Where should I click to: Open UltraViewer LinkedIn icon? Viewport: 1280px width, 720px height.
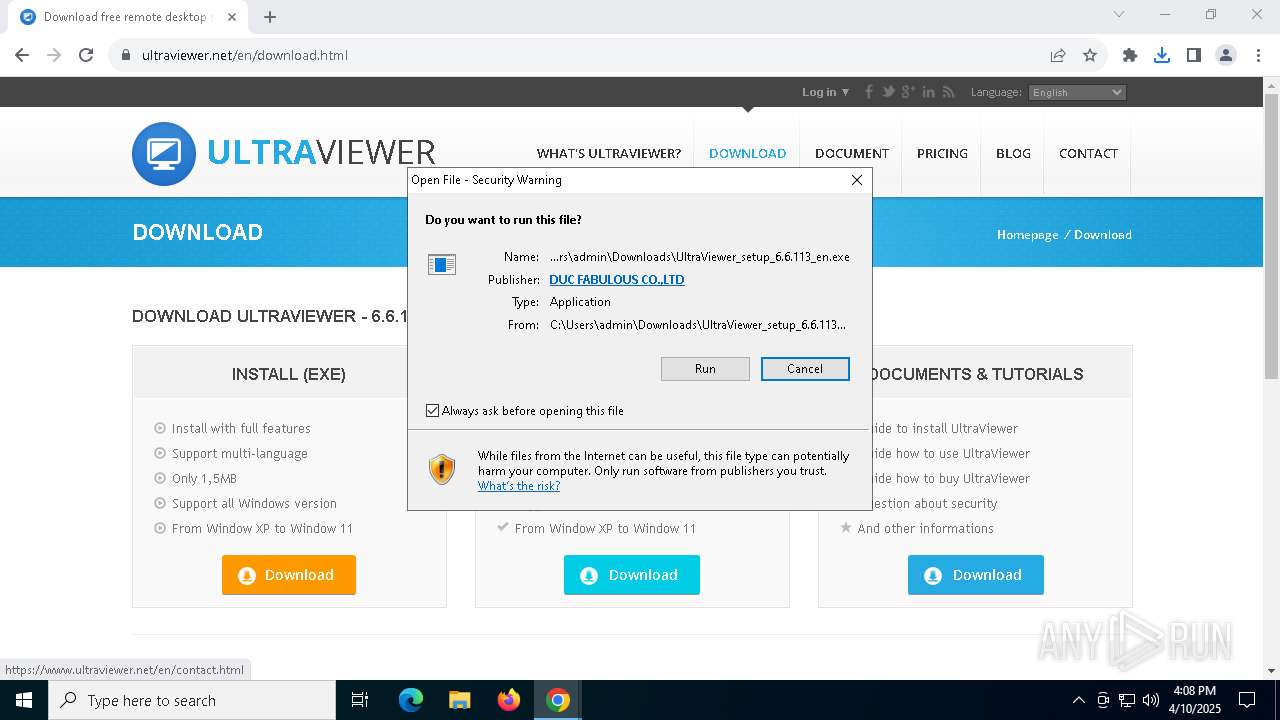pos(929,92)
